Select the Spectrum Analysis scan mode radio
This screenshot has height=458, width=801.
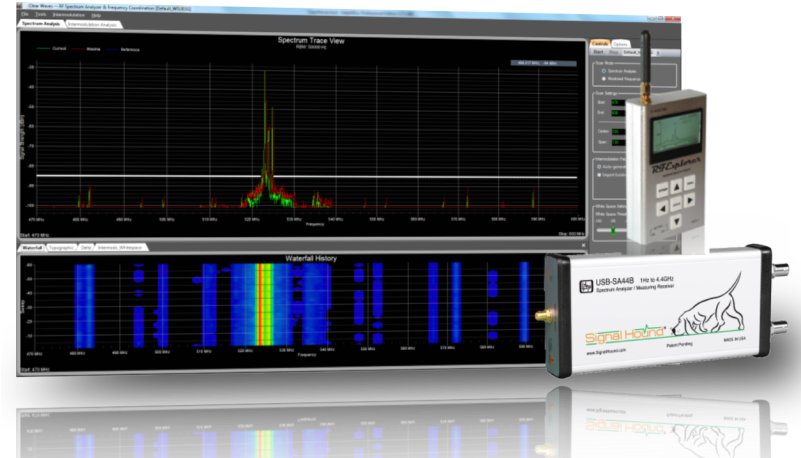click(x=604, y=71)
